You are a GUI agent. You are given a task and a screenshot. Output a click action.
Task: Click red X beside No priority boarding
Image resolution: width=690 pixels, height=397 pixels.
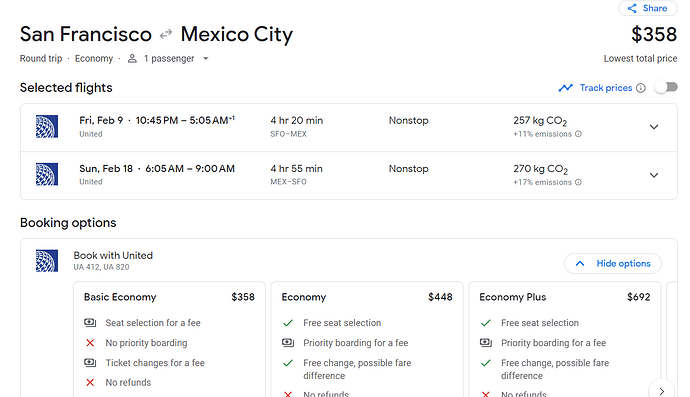(90, 343)
